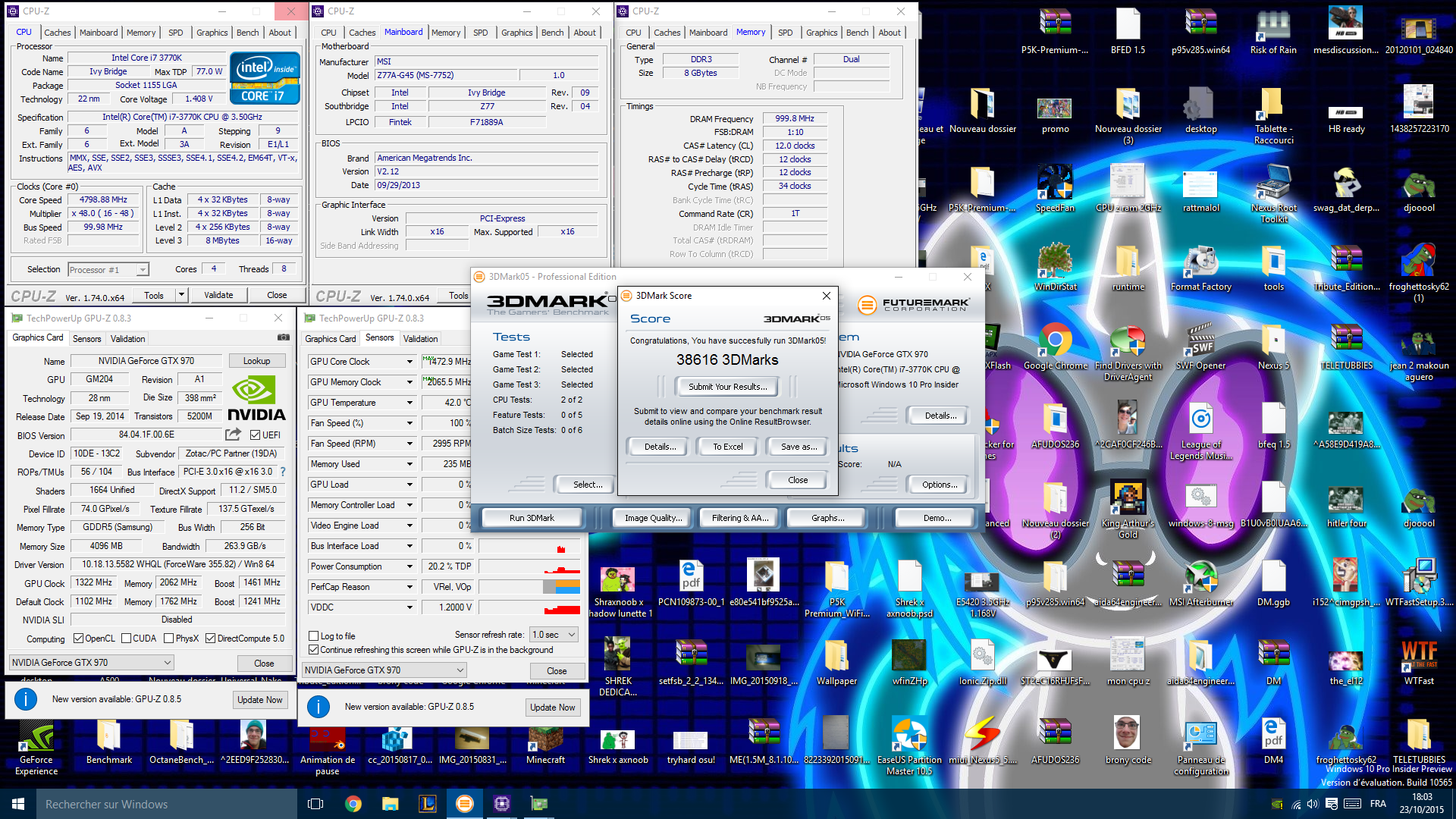The height and width of the screenshot is (819, 1456).
Task: Open WinDirStat desktop shortcut
Action: [x=1055, y=268]
